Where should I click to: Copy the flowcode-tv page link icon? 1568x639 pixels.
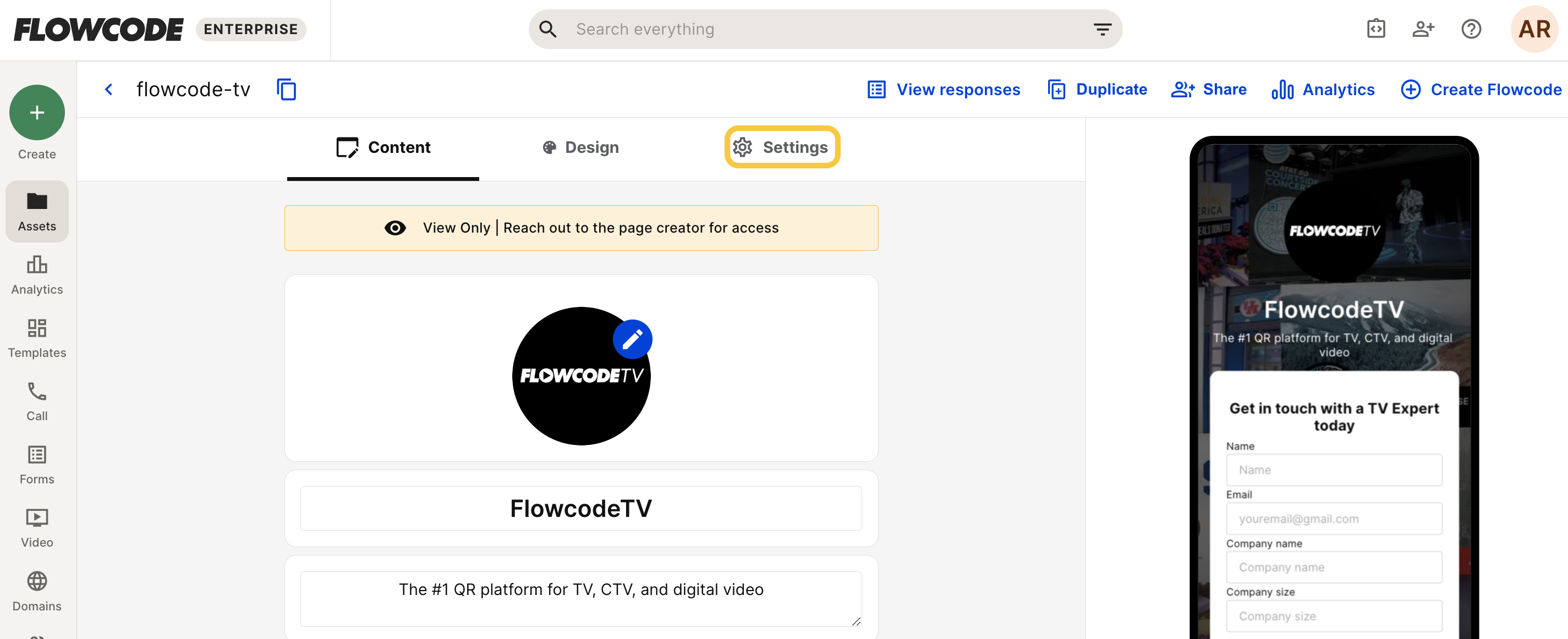(x=286, y=90)
